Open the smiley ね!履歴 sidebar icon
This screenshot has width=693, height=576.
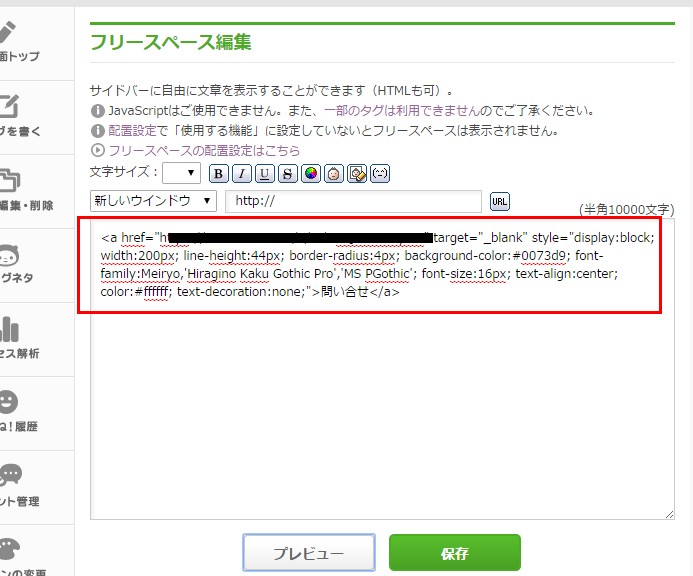(18, 412)
